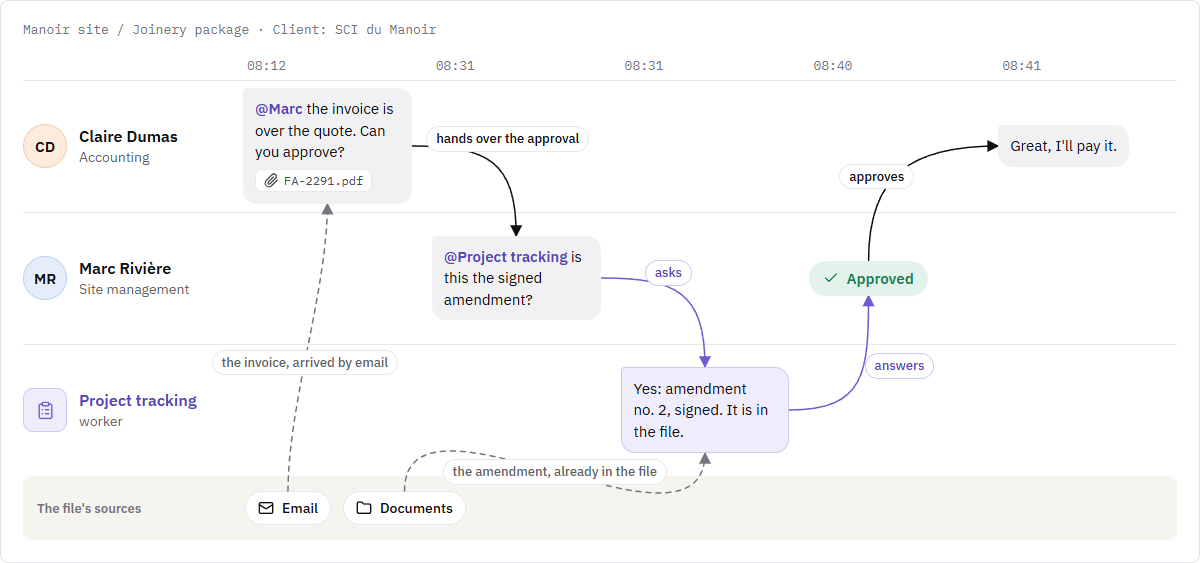Click the 'Accounting' role label
Image resolution: width=1200 pixels, height=563 pixels.
(114, 157)
